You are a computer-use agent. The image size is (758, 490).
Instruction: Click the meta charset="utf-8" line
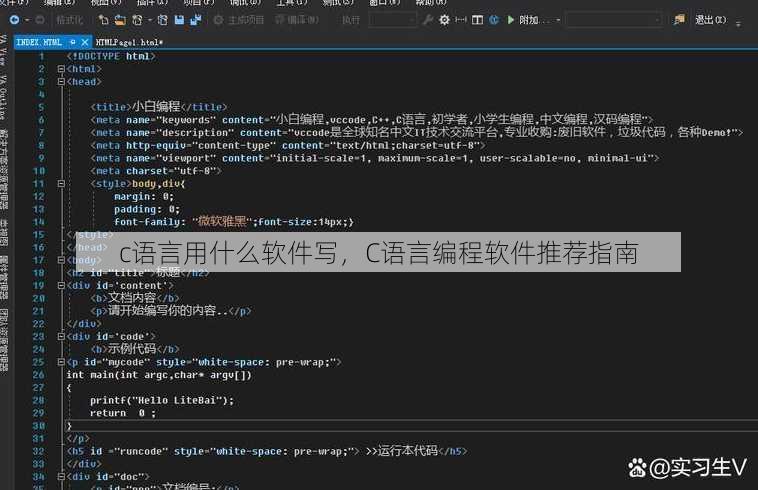point(156,171)
